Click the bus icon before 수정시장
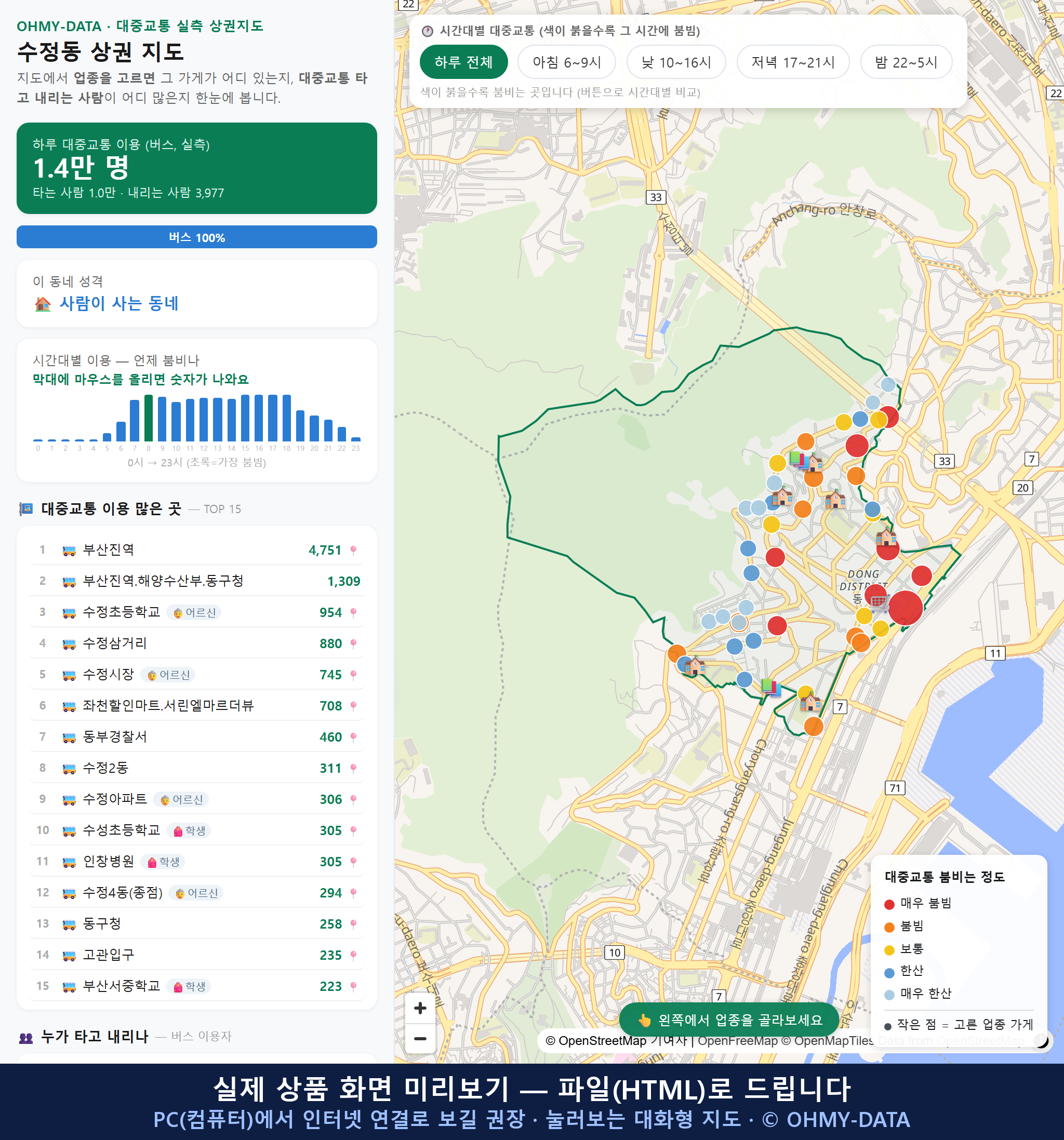 69,675
